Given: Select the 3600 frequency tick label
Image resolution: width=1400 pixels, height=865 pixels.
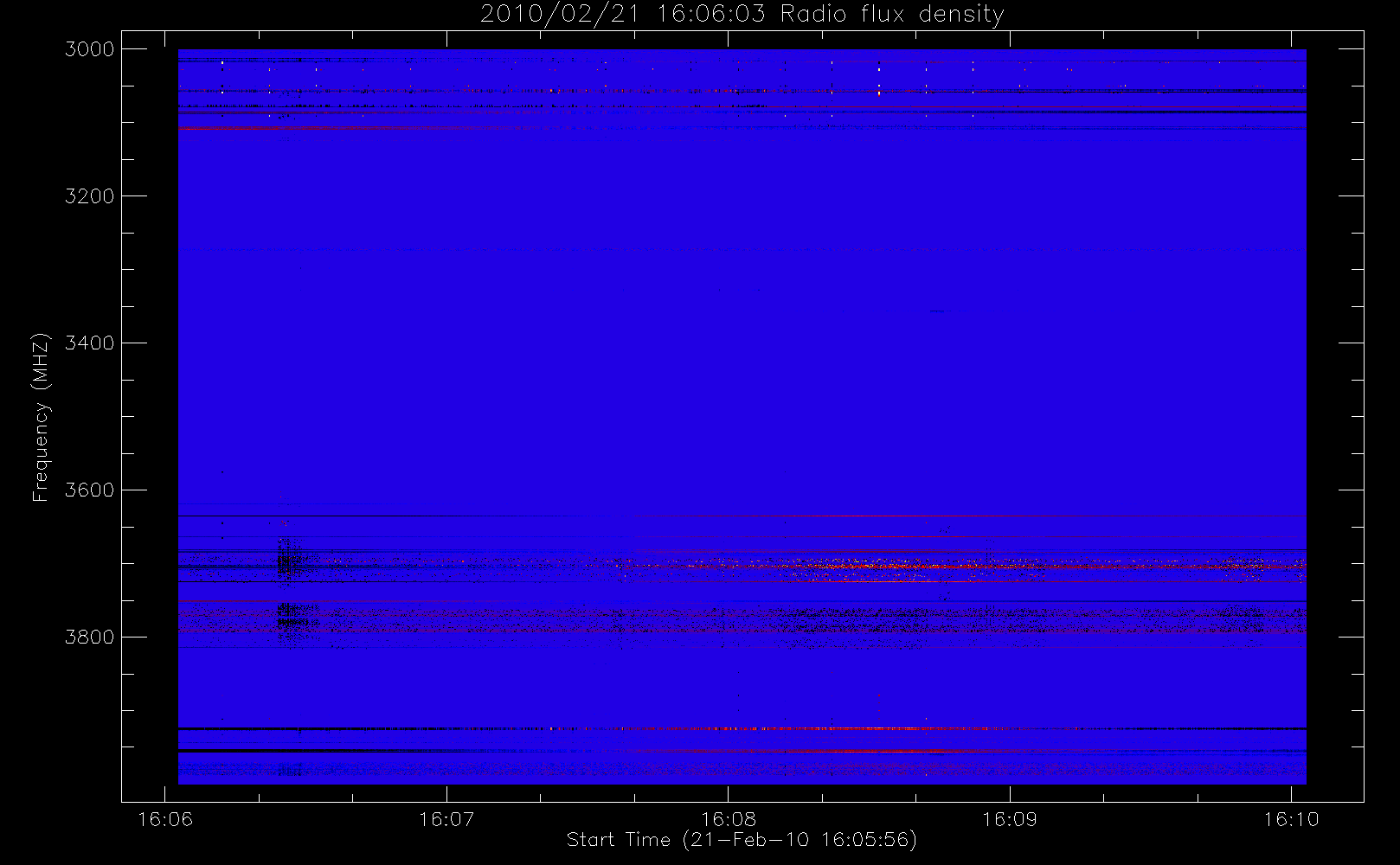Looking at the screenshot, I should (90, 490).
